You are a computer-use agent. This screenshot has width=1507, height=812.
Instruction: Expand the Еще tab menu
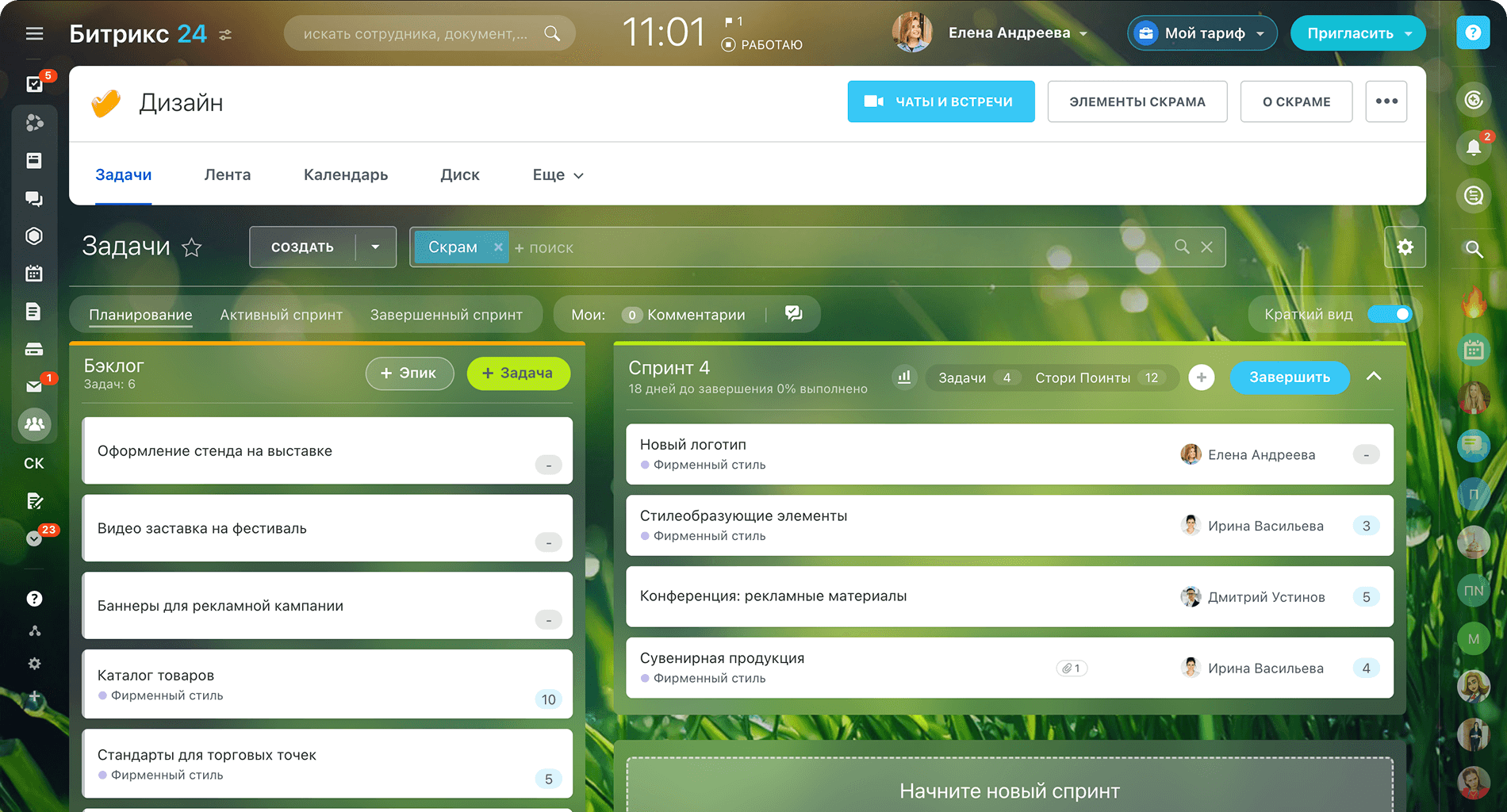point(558,175)
